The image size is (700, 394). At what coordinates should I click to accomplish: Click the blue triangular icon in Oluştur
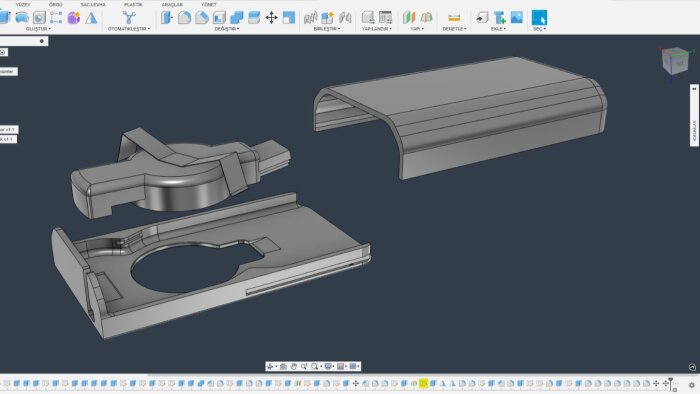pos(92,17)
